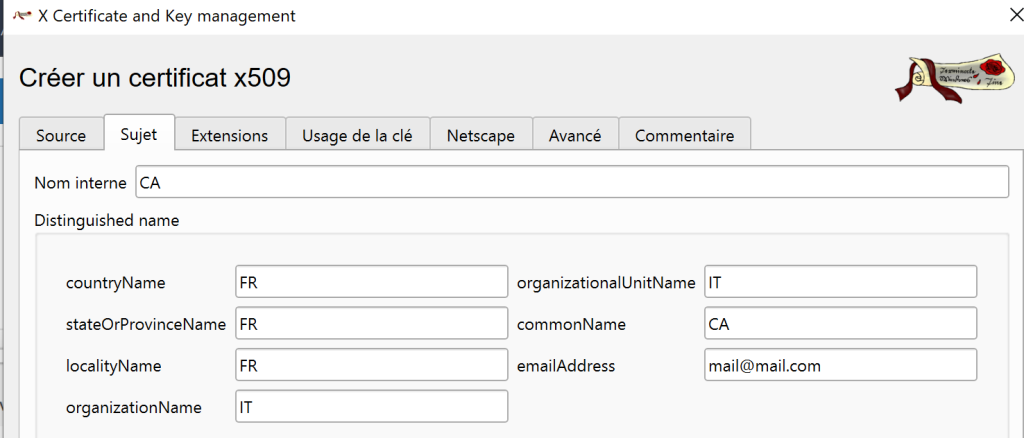Image resolution: width=1024 pixels, height=438 pixels.
Task: Switch to the Avancé tab
Action: pyautogui.click(x=575, y=135)
